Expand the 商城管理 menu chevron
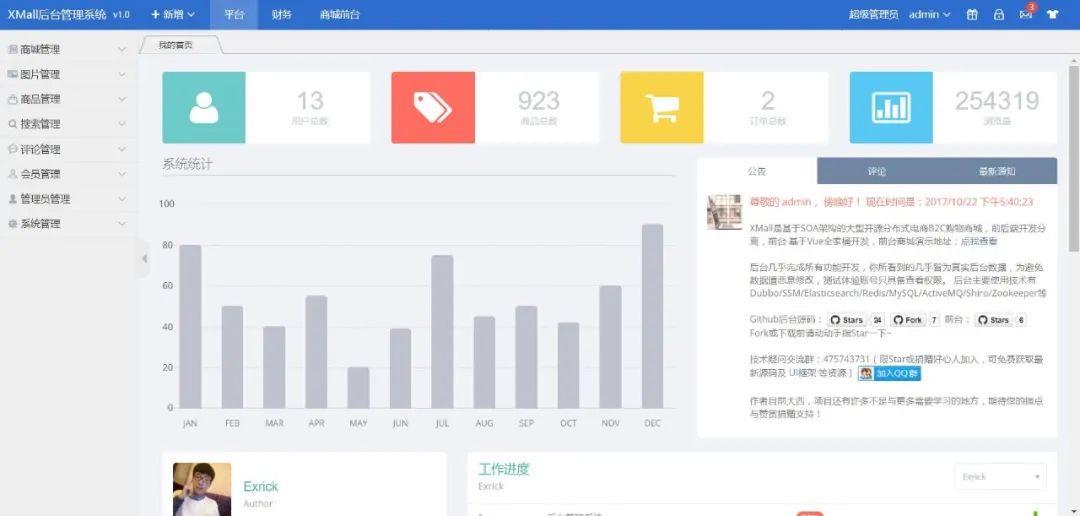Viewport: 1080px width, 516px height. [122, 50]
